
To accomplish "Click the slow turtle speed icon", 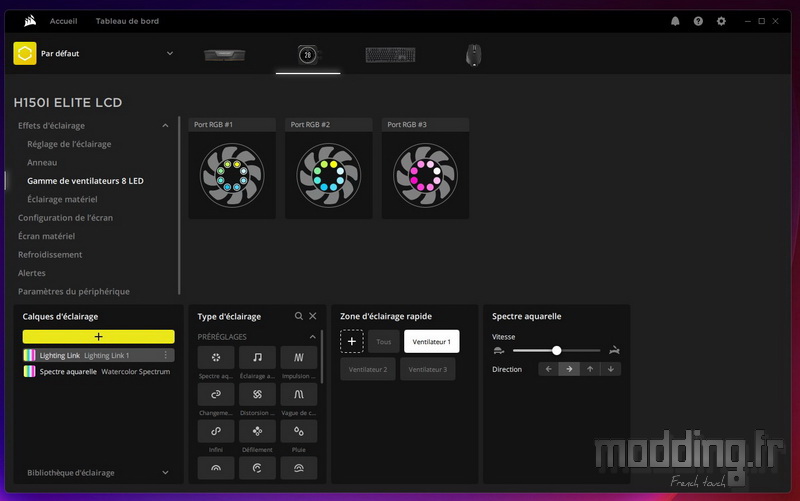I will (x=498, y=350).
